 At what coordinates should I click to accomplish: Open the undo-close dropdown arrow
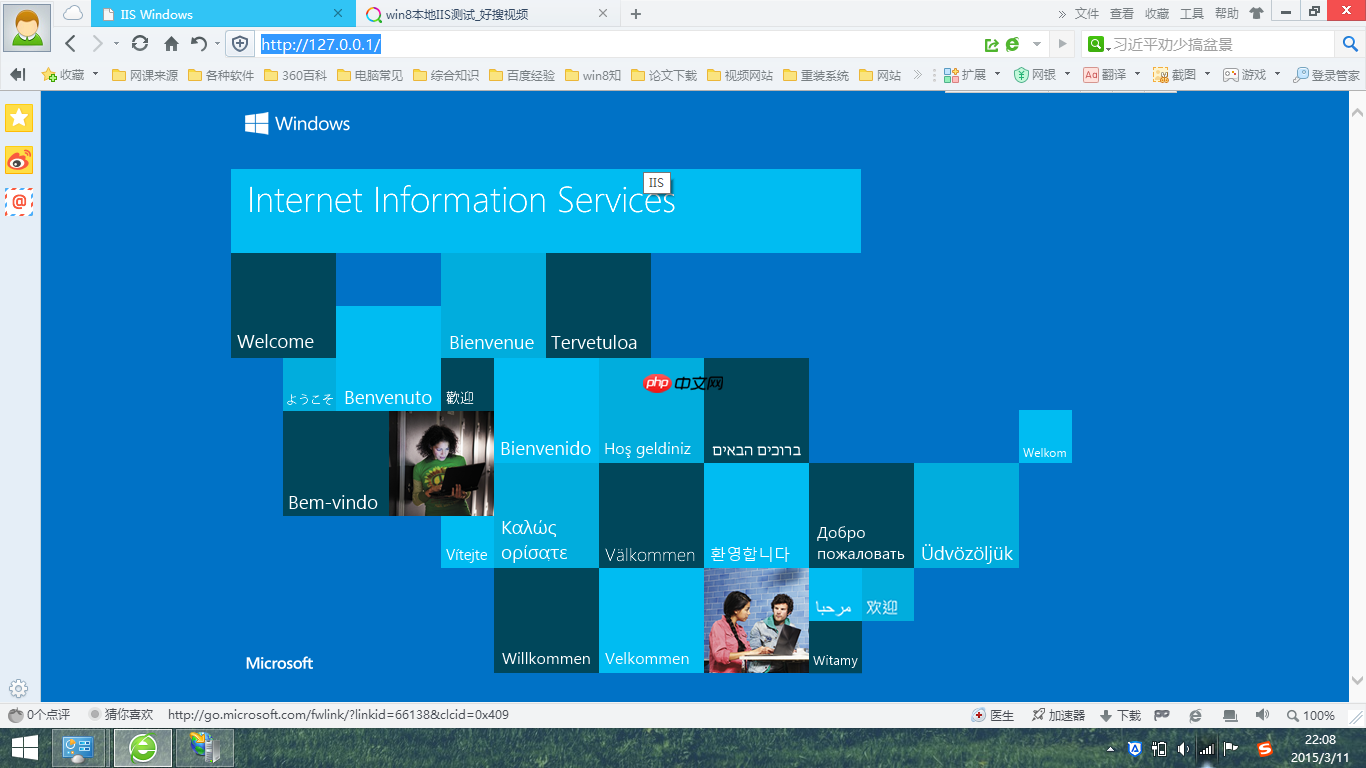point(217,44)
